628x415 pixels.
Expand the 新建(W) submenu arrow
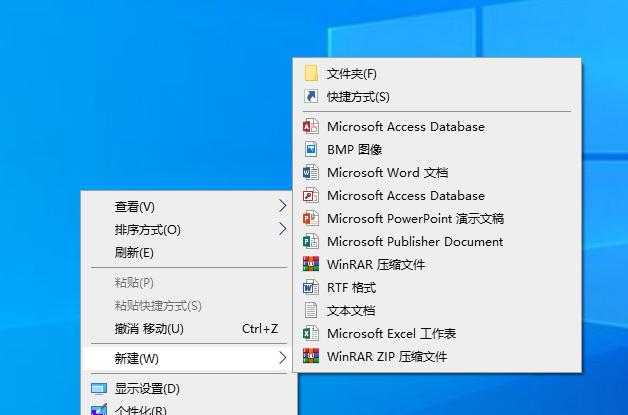click(283, 357)
